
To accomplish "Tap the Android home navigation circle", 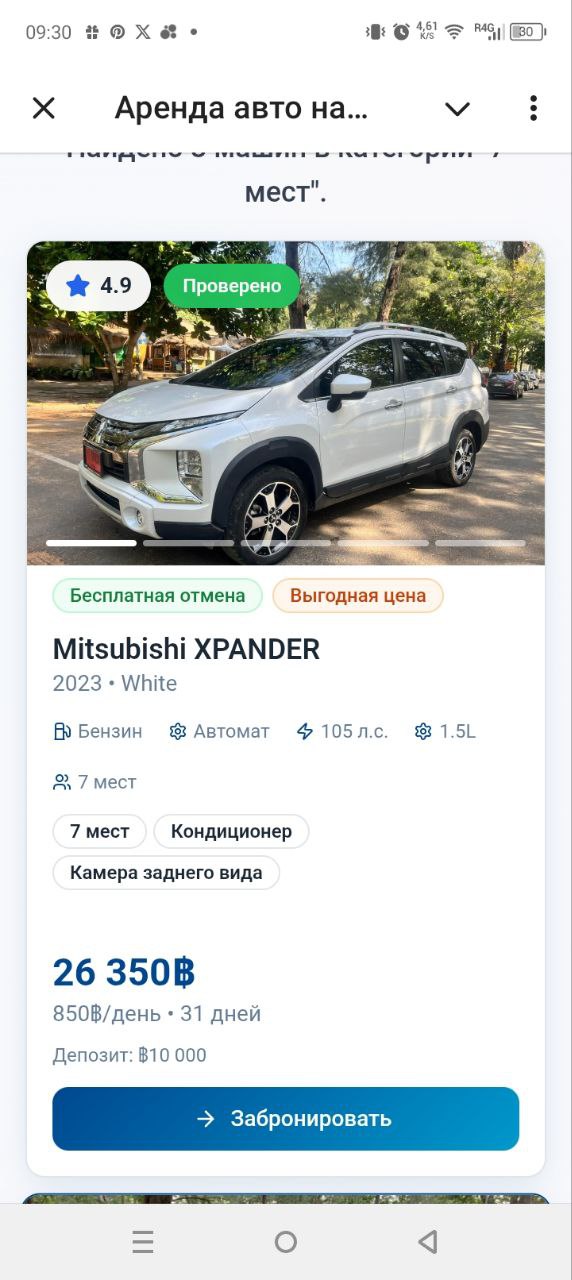I will (286, 1242).
